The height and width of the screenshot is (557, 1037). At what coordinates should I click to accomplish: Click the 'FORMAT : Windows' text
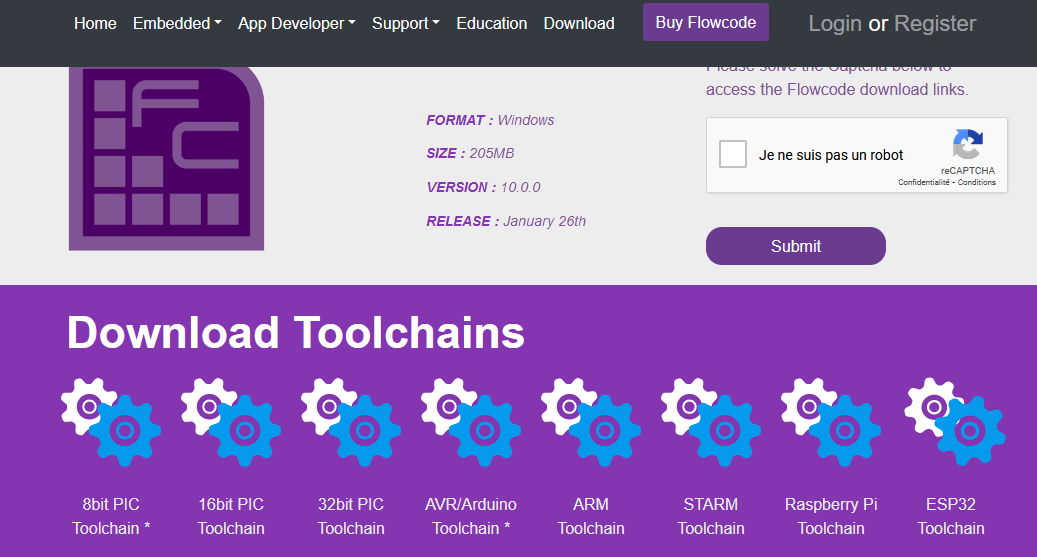click(x=490, y=120)
